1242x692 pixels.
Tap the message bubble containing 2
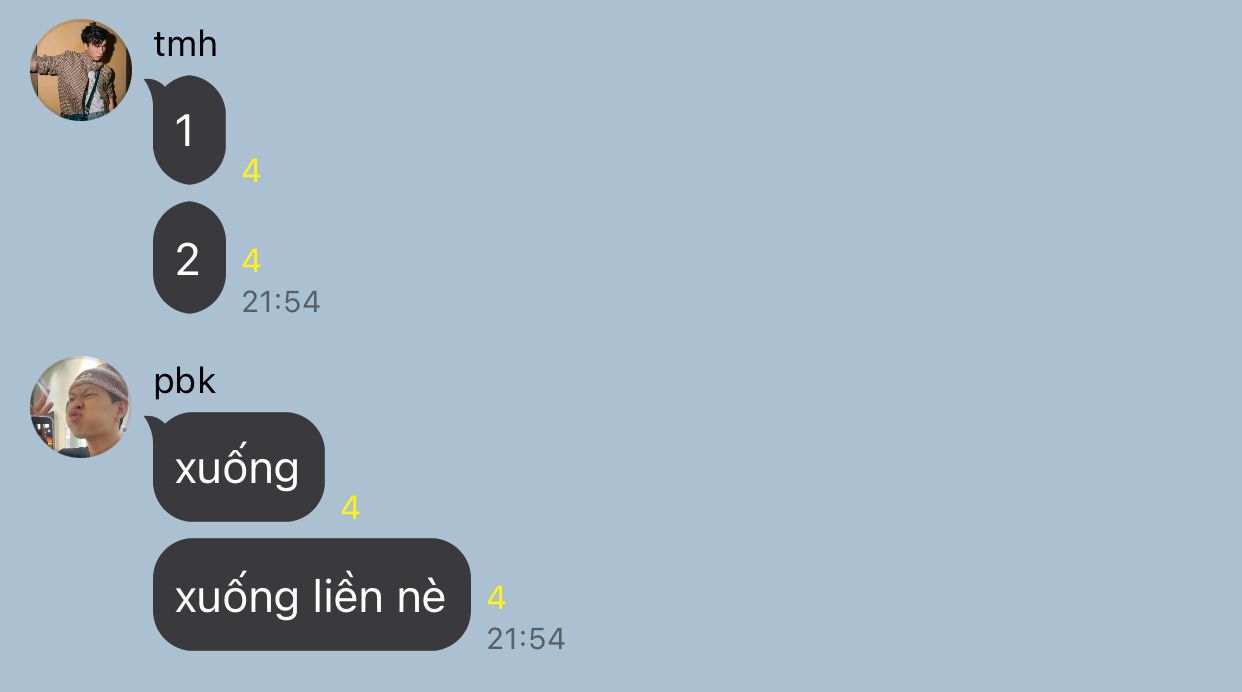click(189, 258)
